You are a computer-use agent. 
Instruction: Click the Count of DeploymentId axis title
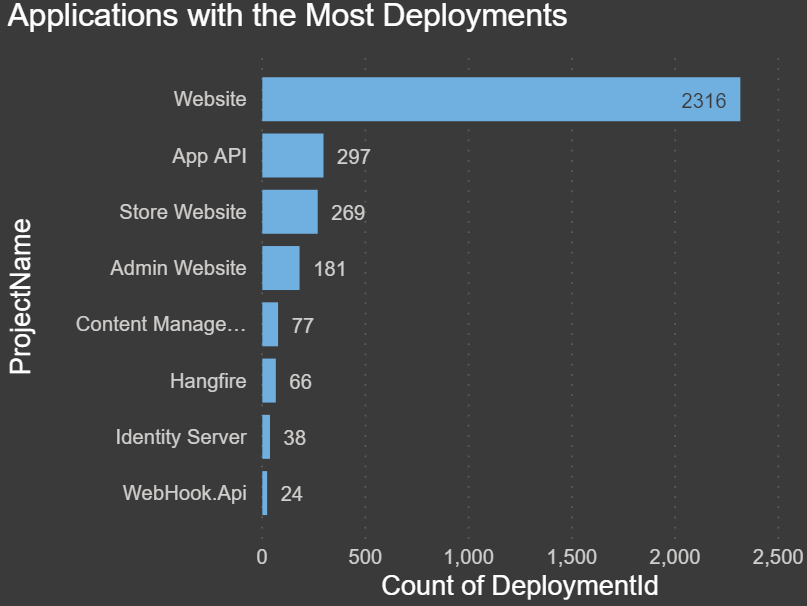point(520,585)
